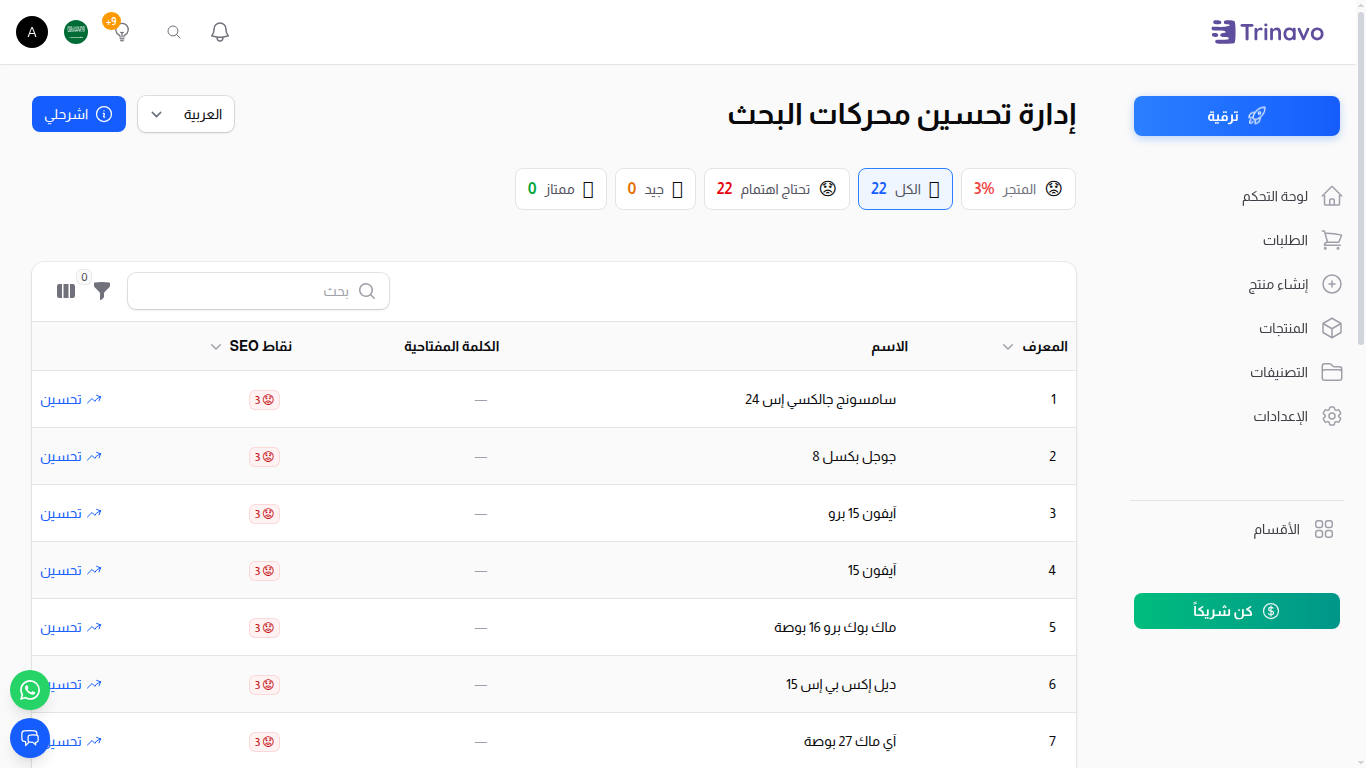Open the user avatar labeled A
The width and height of the screenshot is (1366, 768).
pyautogui.click(x=32, y=32)
